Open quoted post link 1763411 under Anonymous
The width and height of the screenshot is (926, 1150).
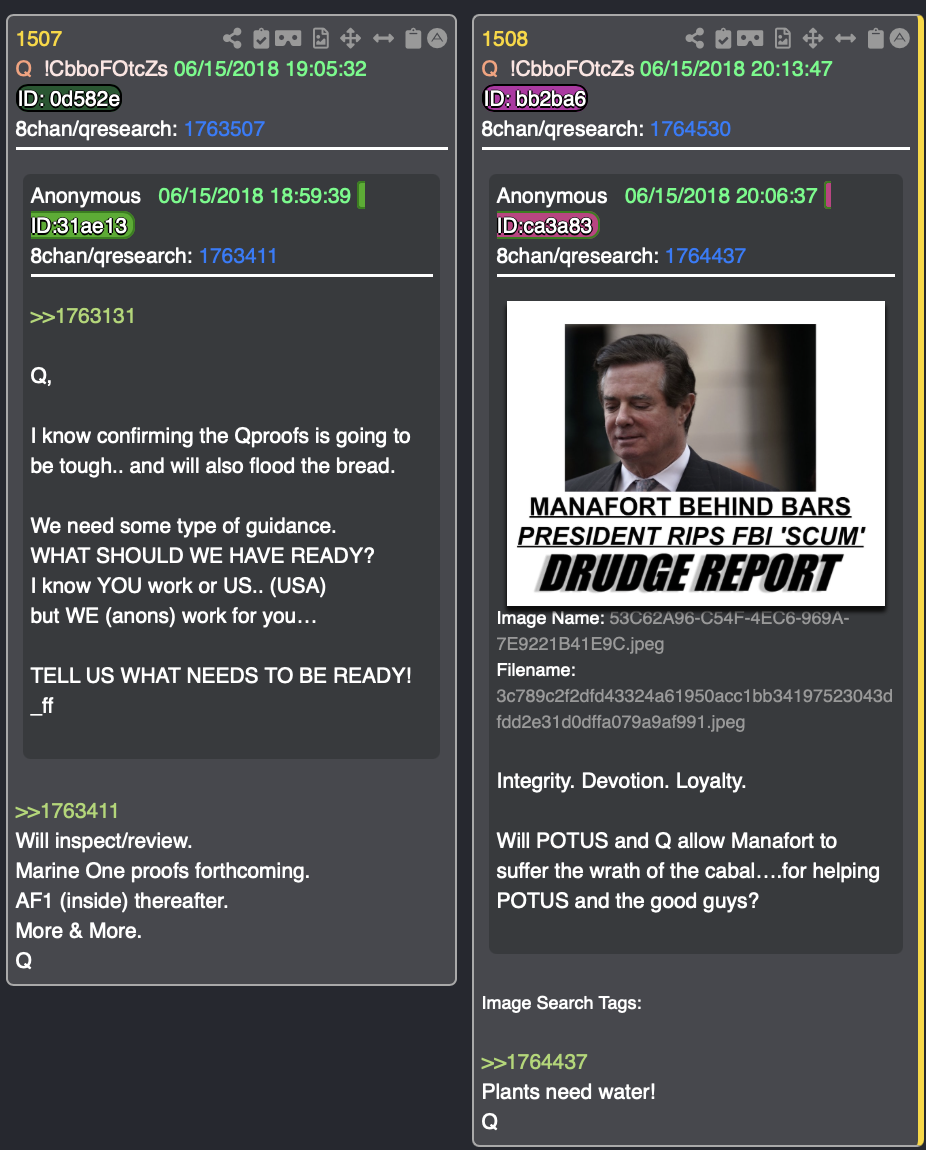tap(238, 256)
